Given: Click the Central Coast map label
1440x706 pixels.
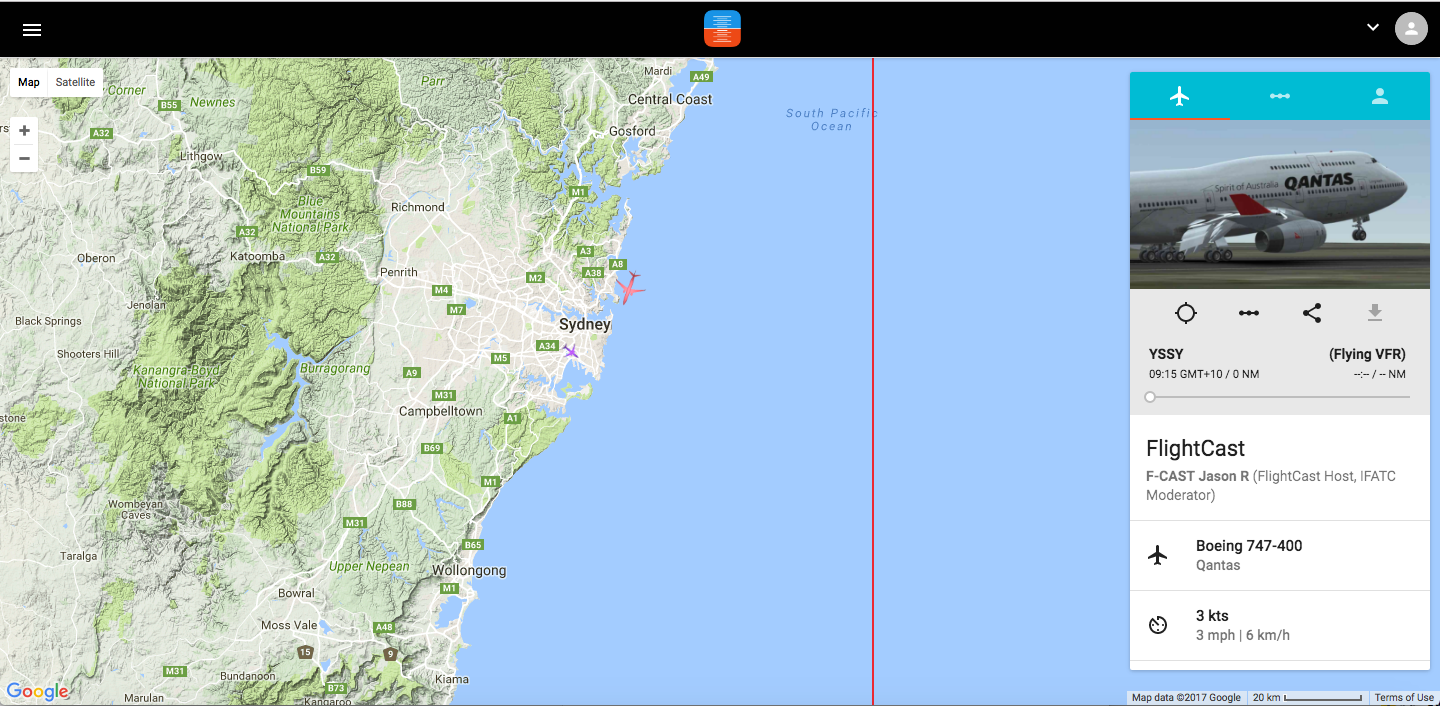Looking at the screenshot, I should tap(670, 99).
